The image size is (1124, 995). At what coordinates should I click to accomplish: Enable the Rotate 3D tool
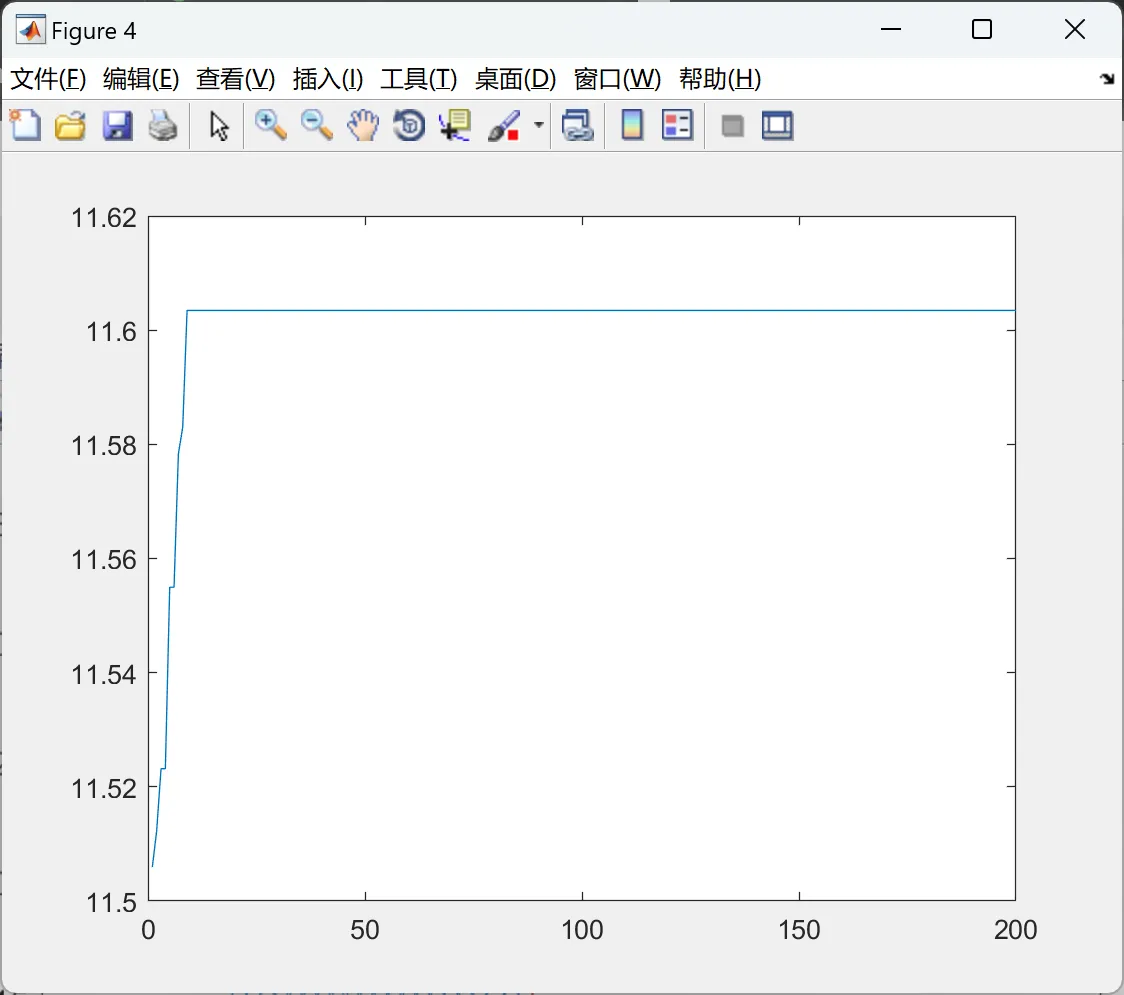[409, 125]
